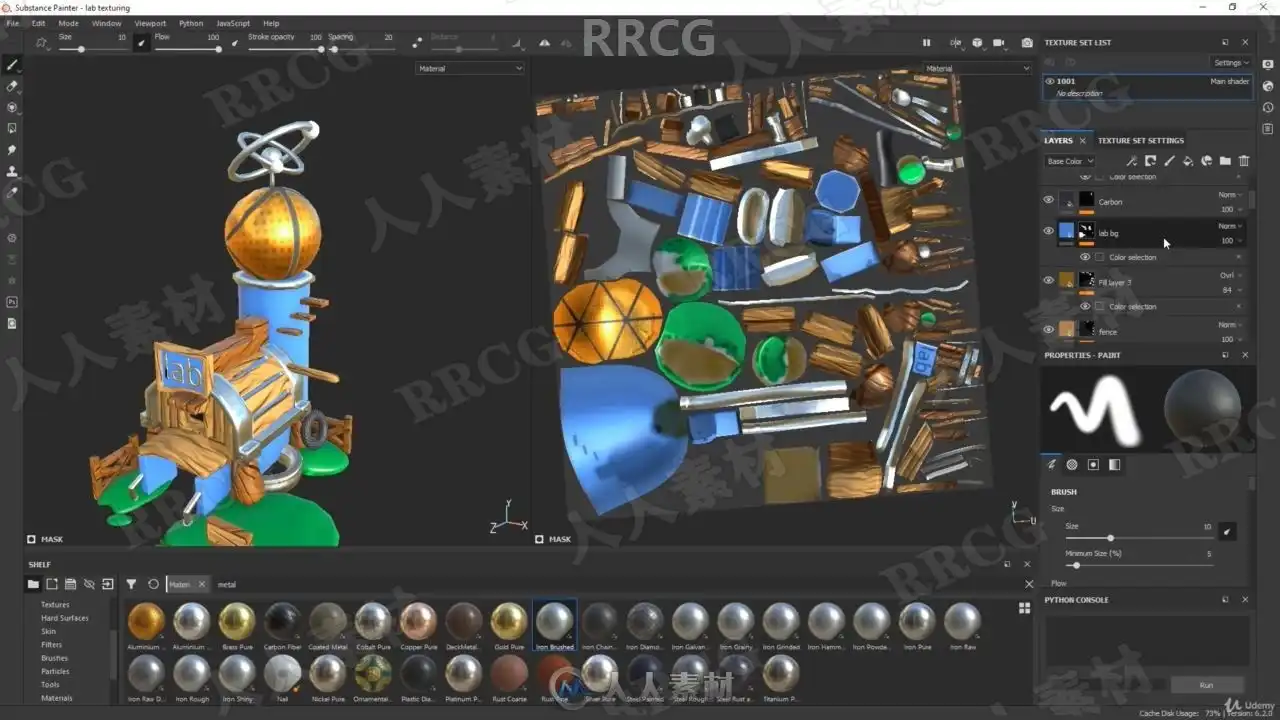
Task: Open the Viewport menu
Action: pyautogui.click(x=151, y=23)
